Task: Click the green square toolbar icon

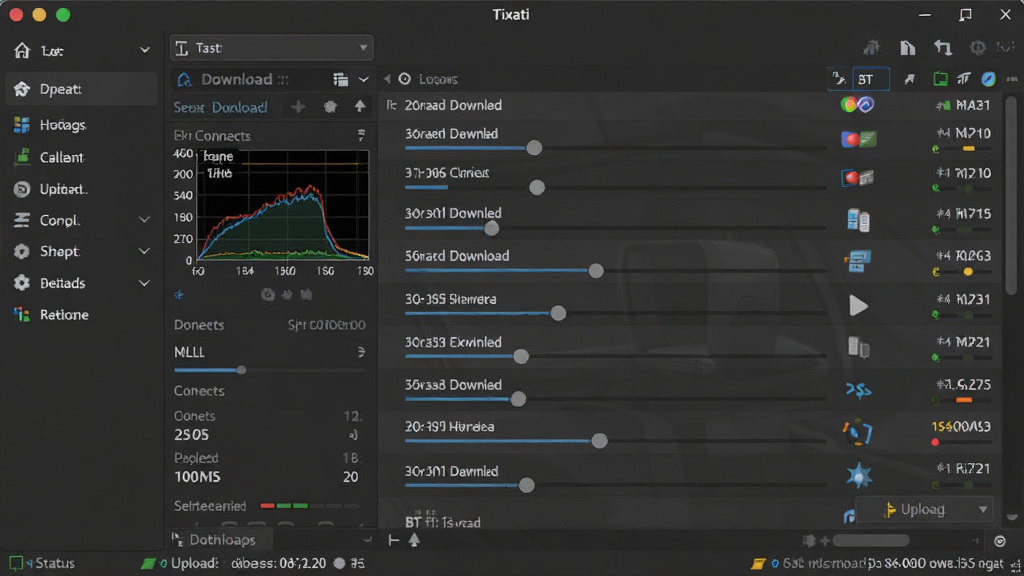Action: click(940, 79)
